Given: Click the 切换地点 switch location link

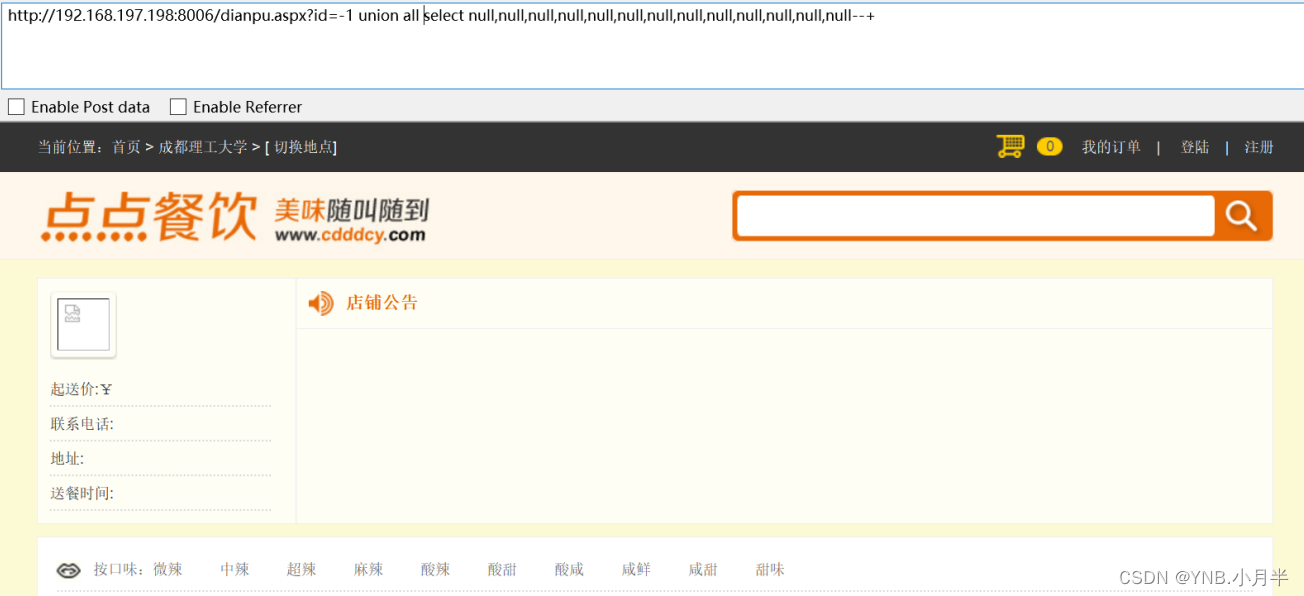Looking at the screenshot, I should (304, 147).
